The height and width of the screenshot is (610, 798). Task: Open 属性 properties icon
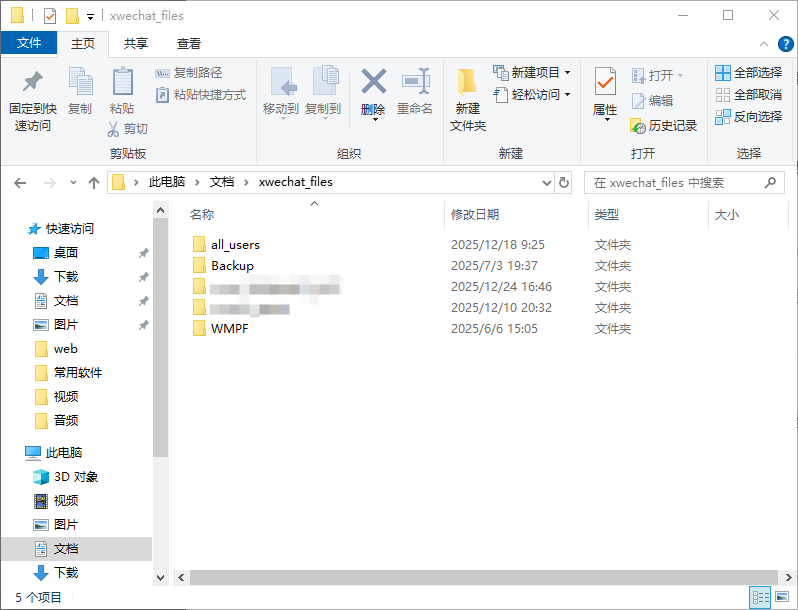pyautogui.click(x=605, y=81)
